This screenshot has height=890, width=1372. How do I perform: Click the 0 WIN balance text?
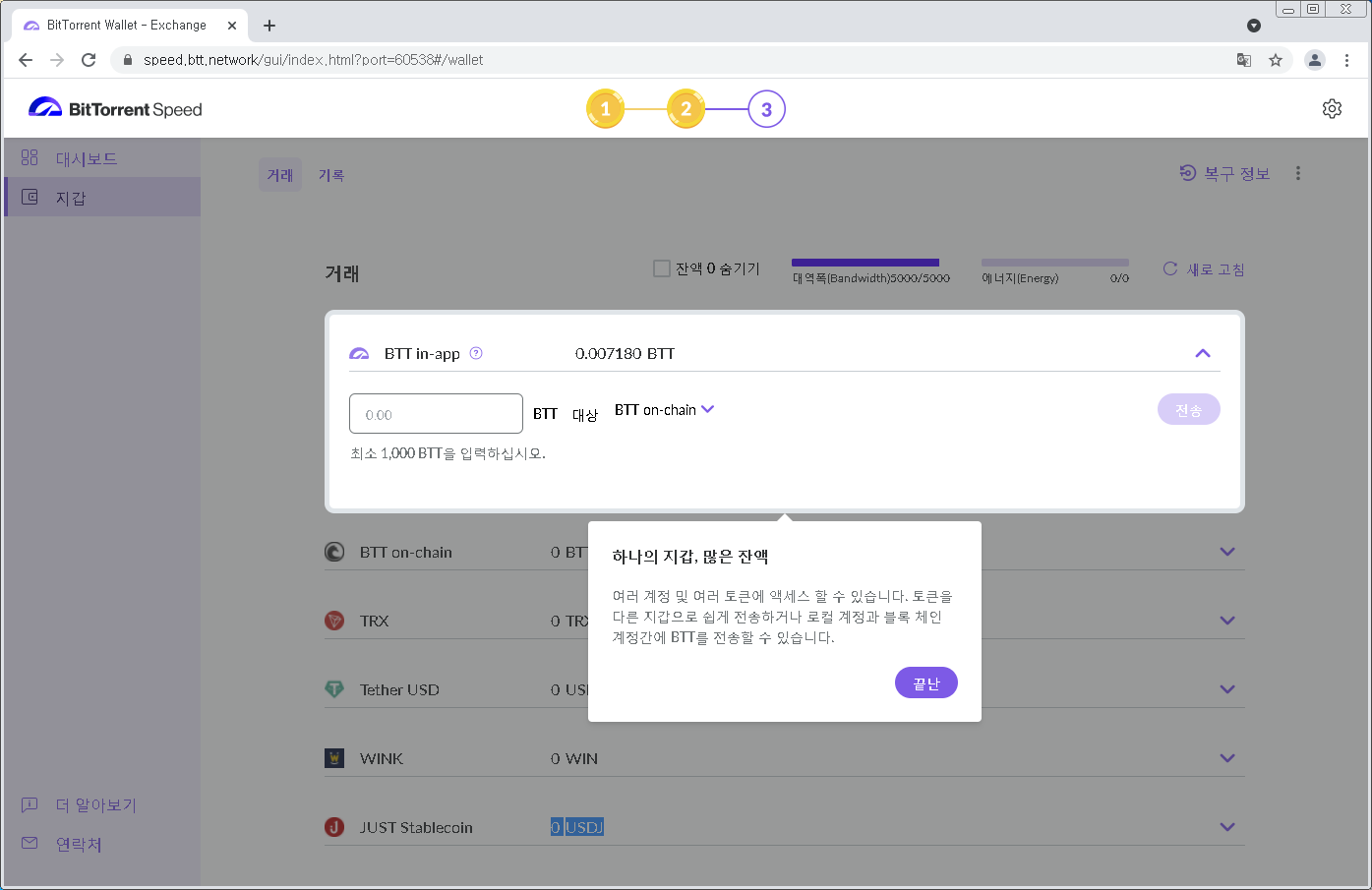click(574, 758)
